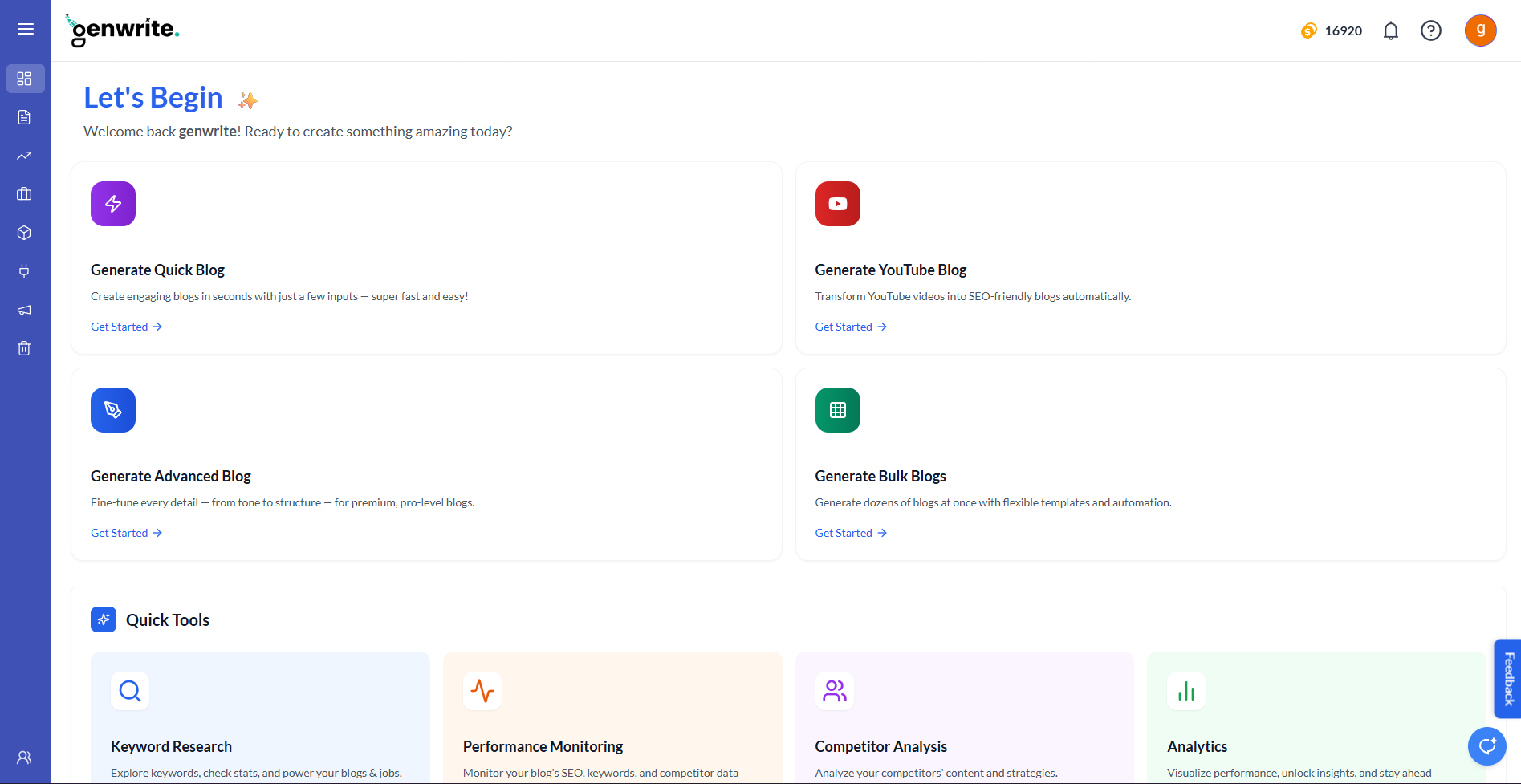Screen dimensions: 1521x784
Task: Click the trending chart icon in sidebar
Action: [25, 156]
